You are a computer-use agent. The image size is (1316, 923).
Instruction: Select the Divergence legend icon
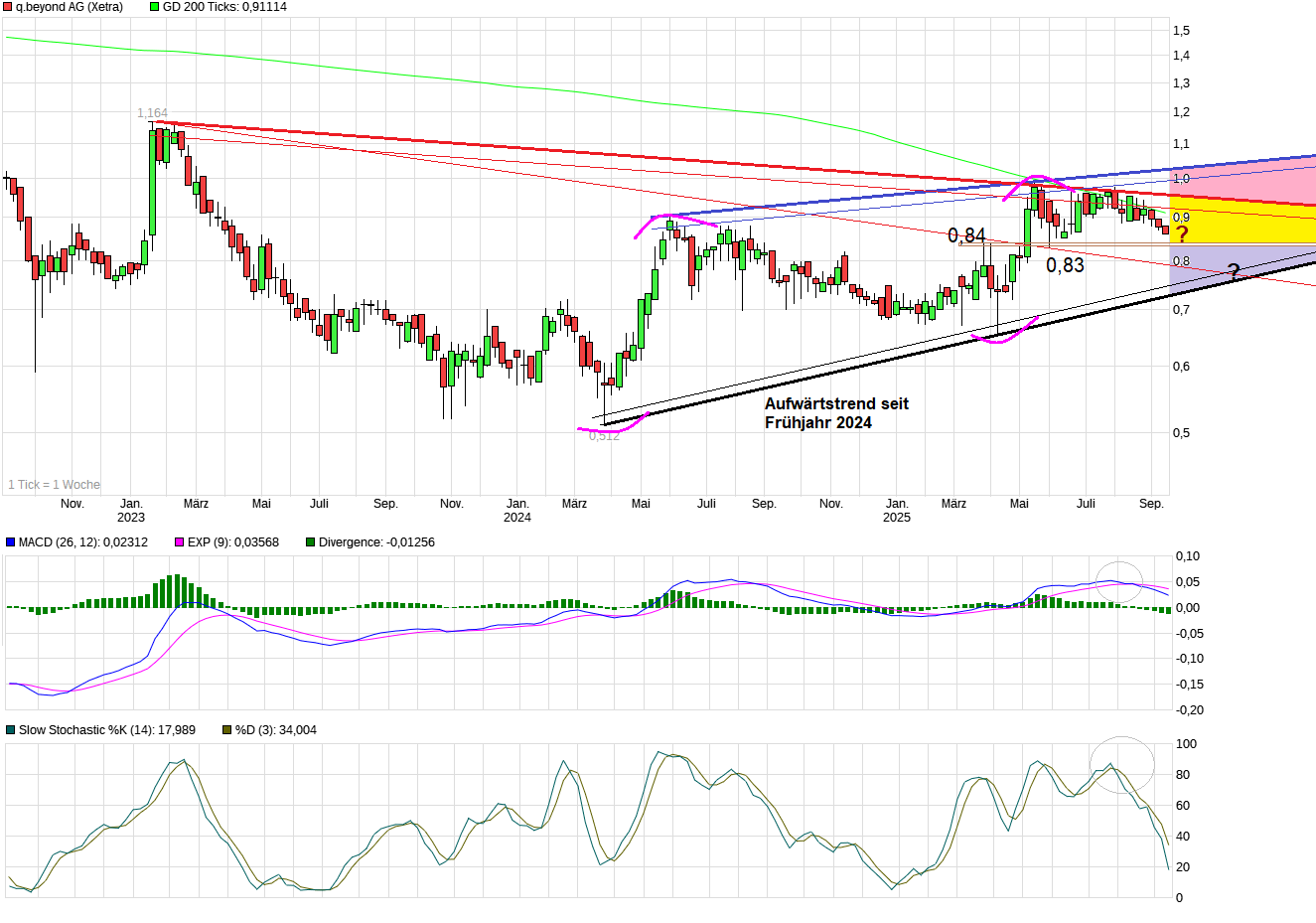[x=310, y=541]
